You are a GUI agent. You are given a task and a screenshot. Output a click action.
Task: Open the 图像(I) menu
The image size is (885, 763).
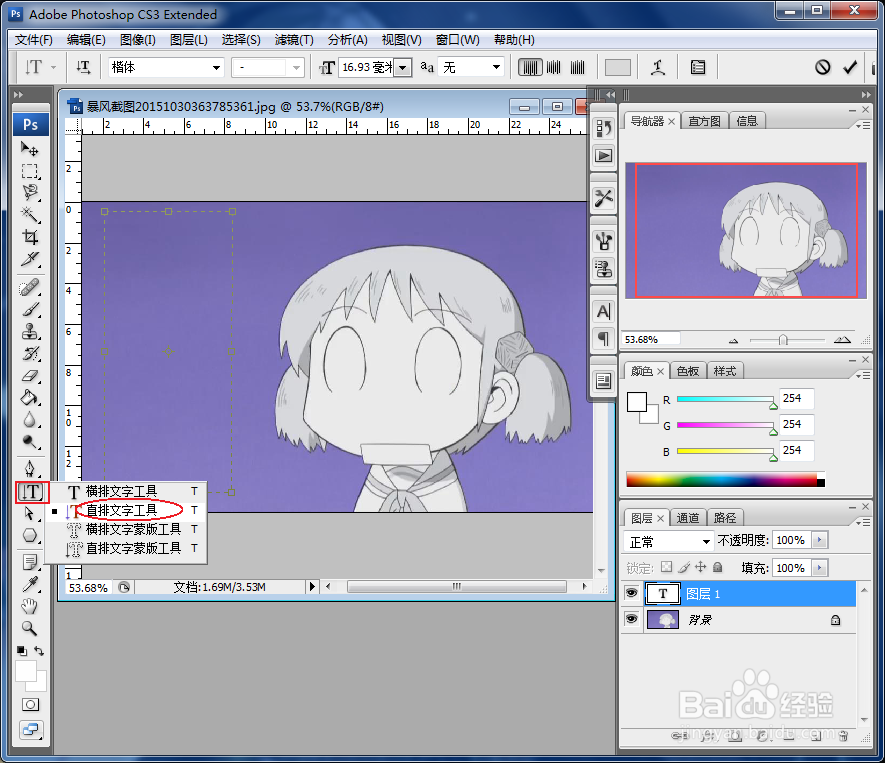coord(138,40)
